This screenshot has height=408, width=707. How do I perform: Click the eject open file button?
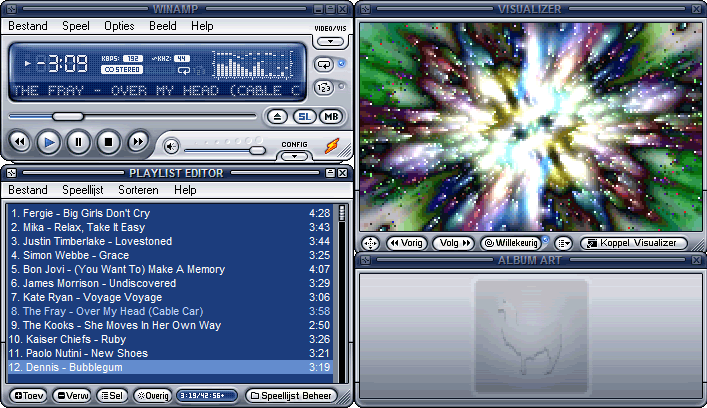(277, 117)
